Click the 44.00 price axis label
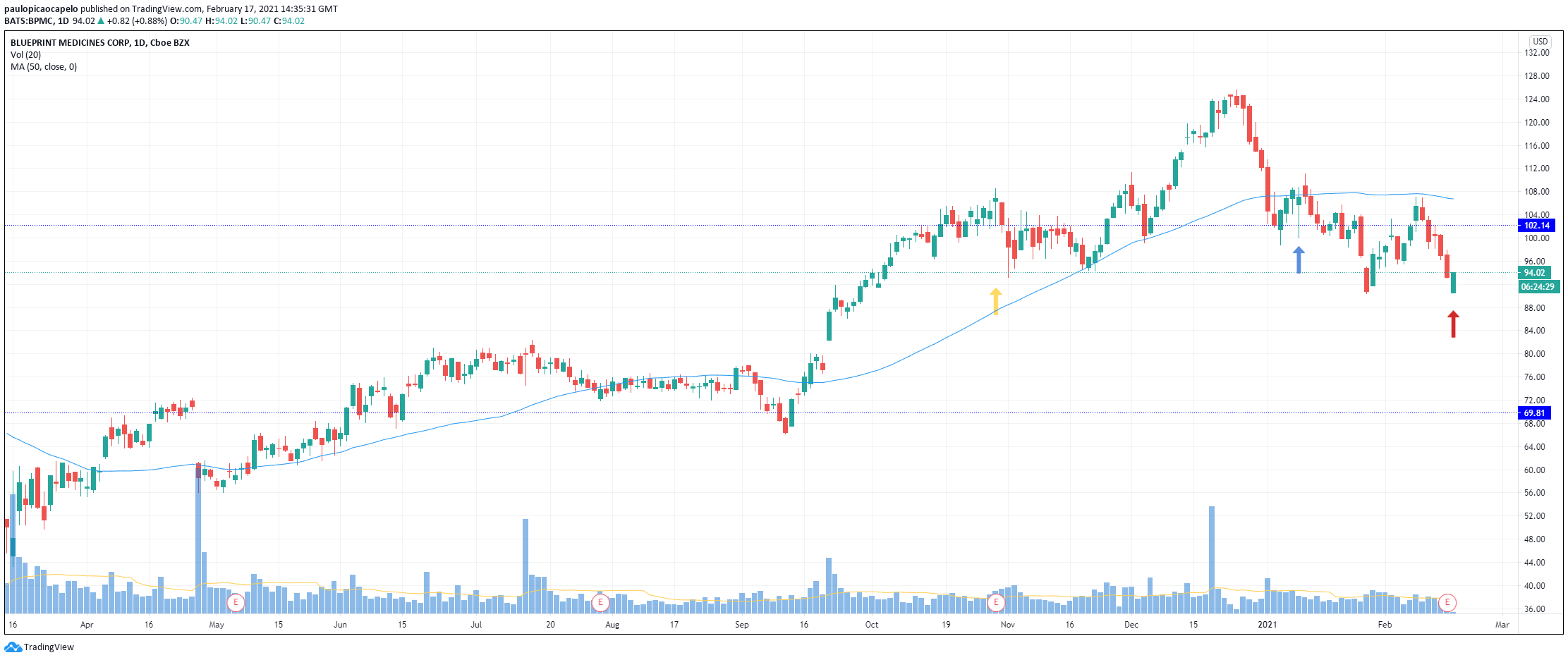The image size is (1568, 660). coord(1534,563)
